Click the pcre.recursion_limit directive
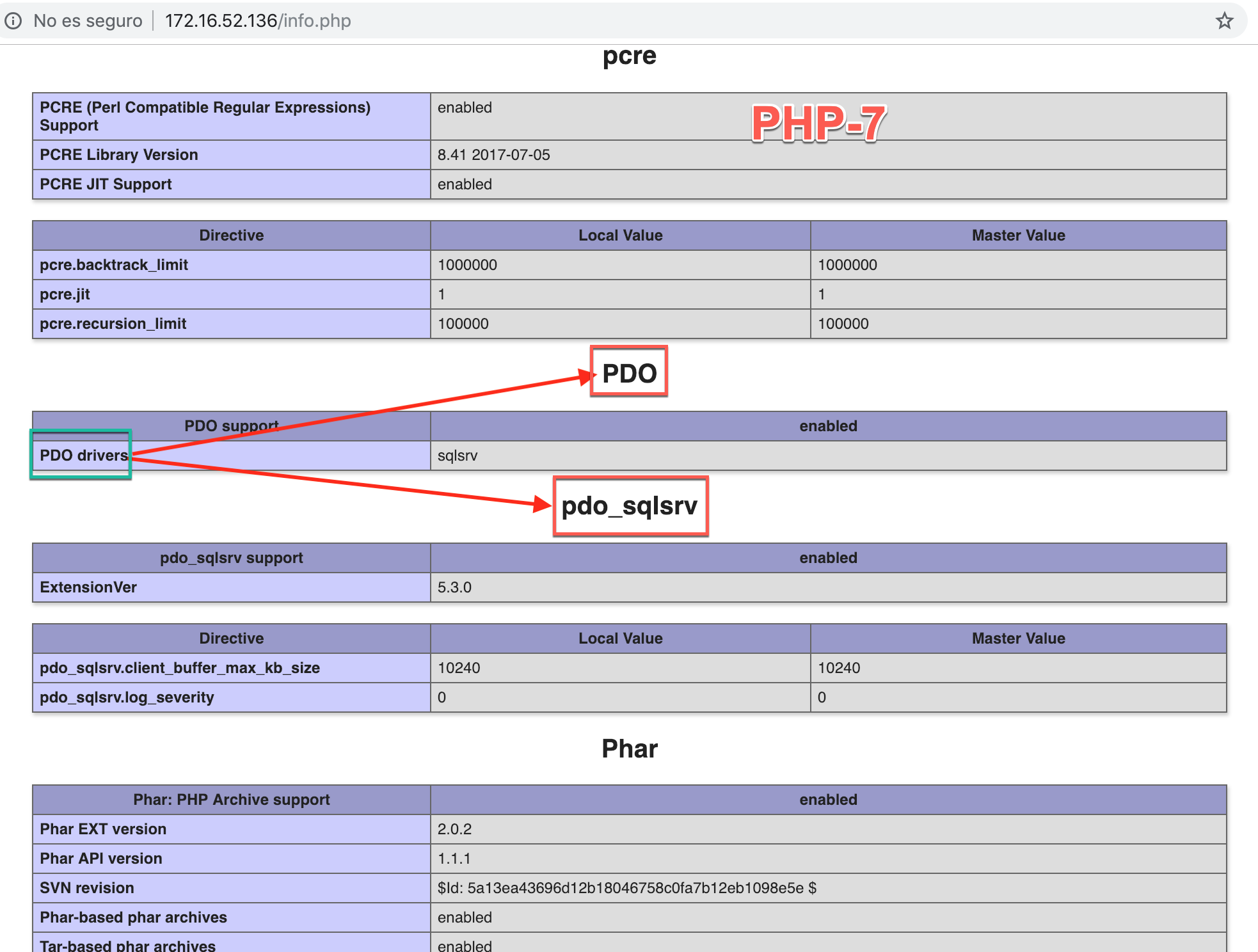This screenshot has width=1258, height=952. 113,324
